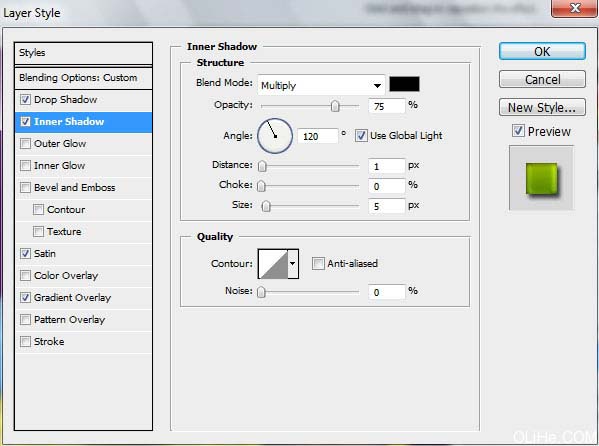This screenshot has width=599, height=446.
Task: Disable the Drop Shadow effect checkbox
Action: (x=25, y=100)
